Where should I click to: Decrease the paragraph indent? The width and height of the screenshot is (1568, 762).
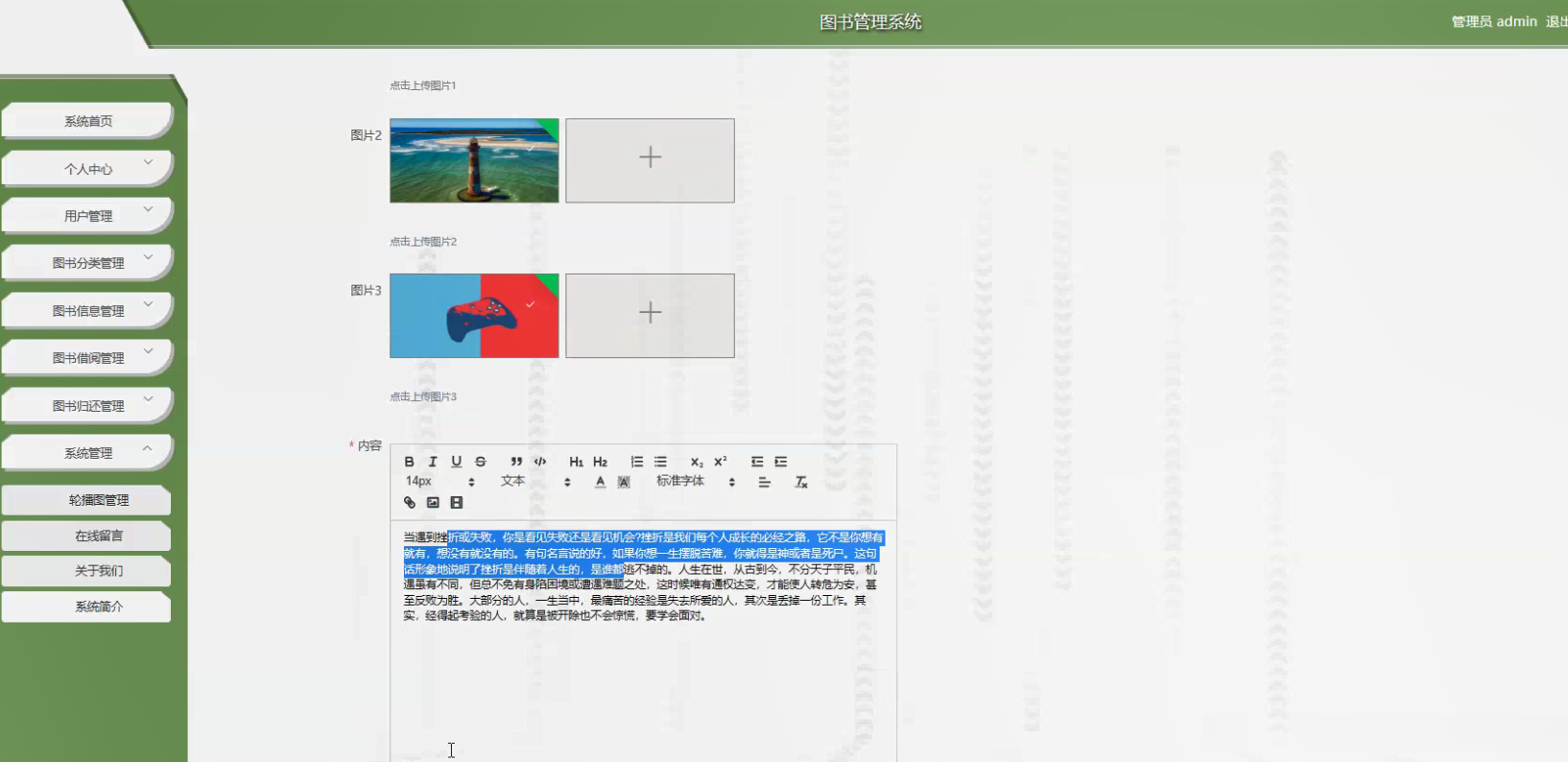757,462
